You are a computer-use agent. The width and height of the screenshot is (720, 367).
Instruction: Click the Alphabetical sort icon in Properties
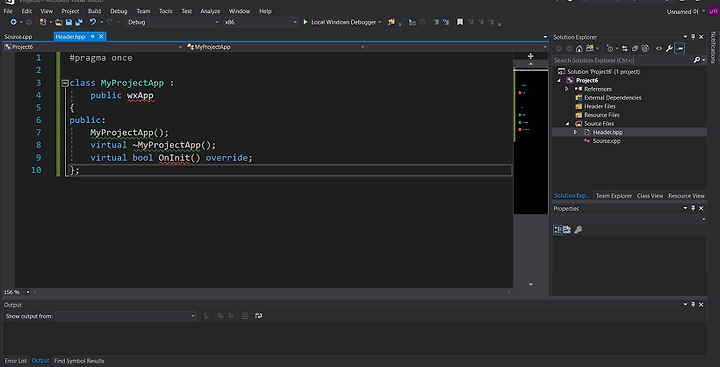coord(567,230)
